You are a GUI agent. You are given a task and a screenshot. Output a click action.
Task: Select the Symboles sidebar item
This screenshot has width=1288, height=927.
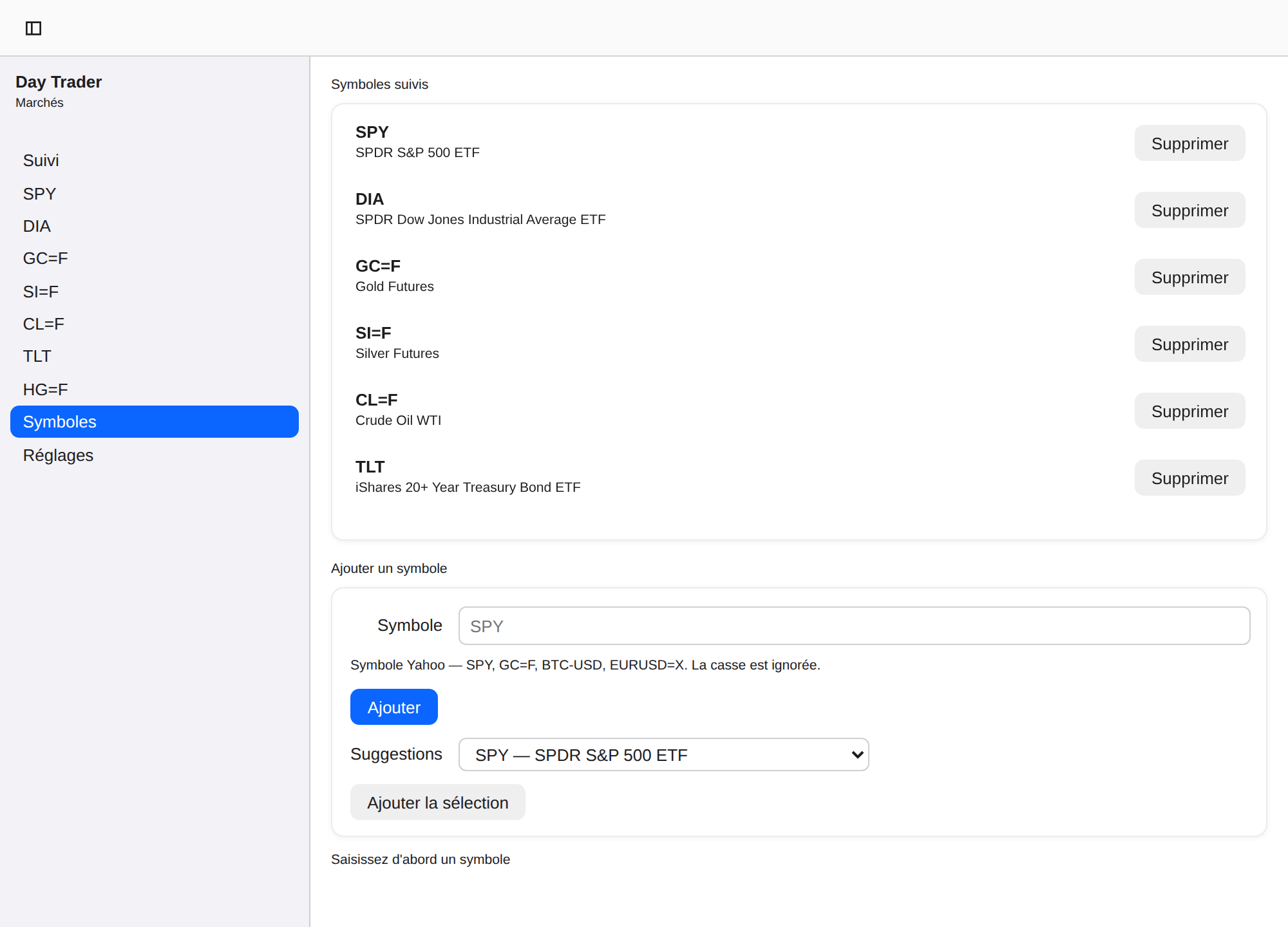[x=155, y=422]
